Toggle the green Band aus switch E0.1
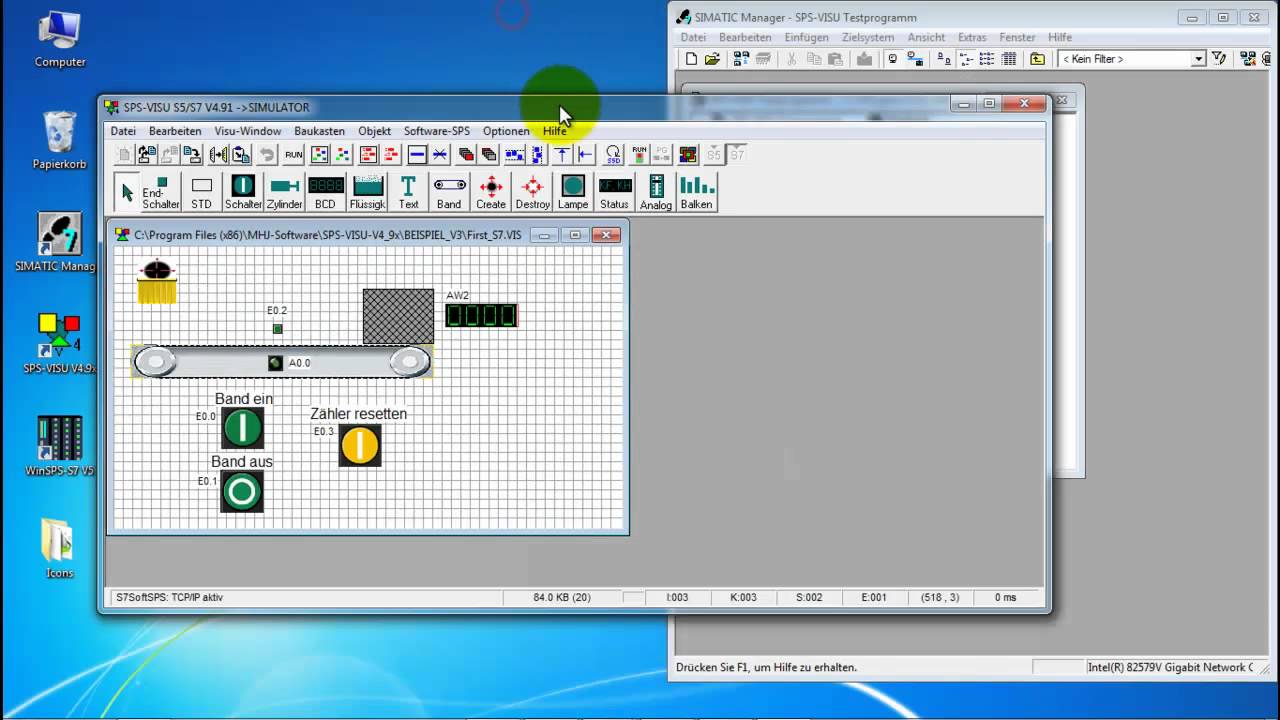Screen dimensions: 1280x720 (242, 491)
